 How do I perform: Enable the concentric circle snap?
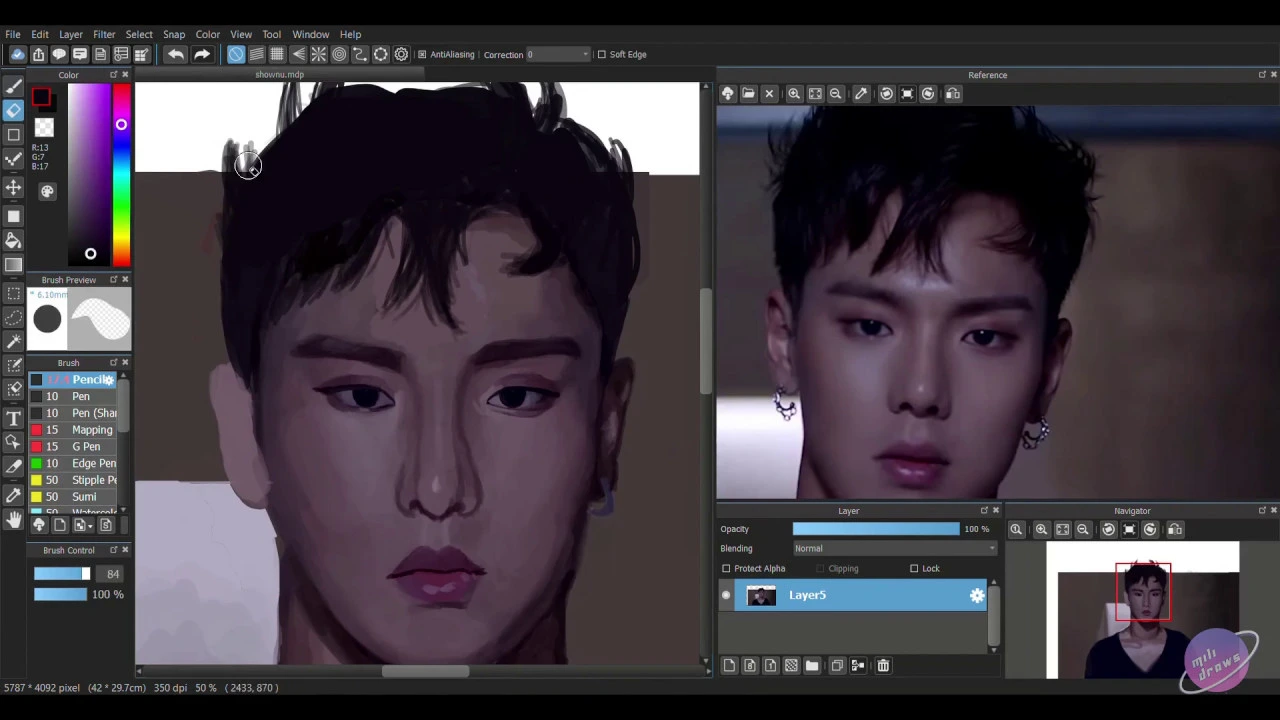(x=340, y=54)
